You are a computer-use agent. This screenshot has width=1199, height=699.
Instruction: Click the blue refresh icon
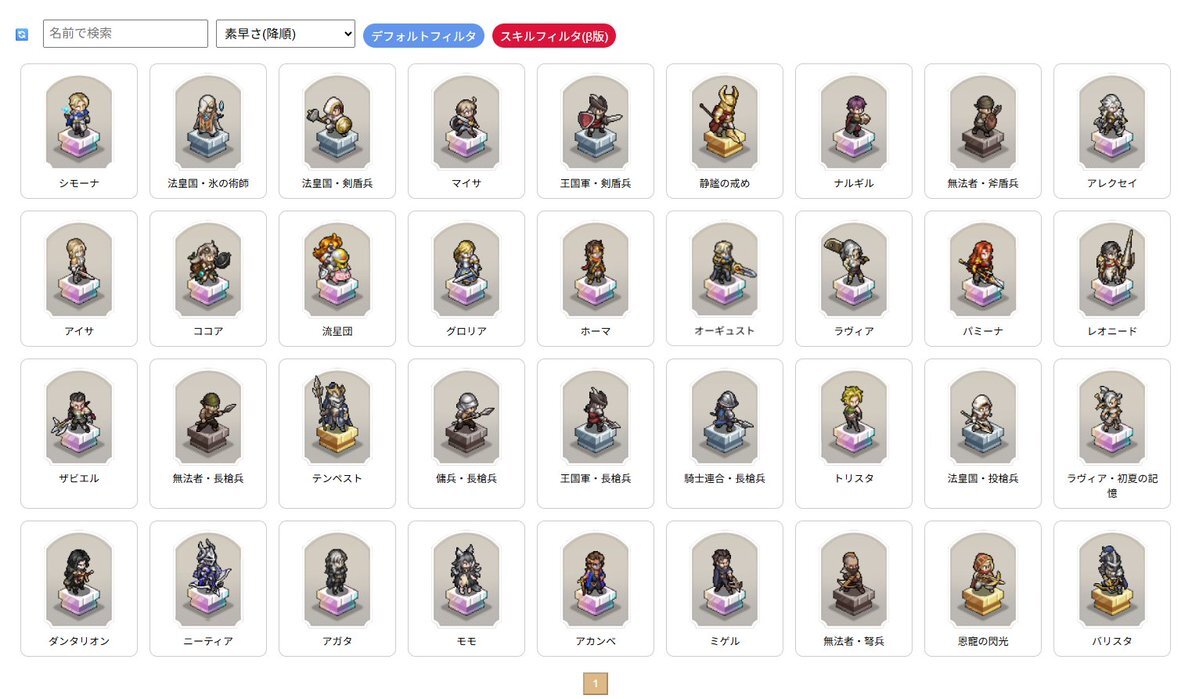[x=21, y=34]
